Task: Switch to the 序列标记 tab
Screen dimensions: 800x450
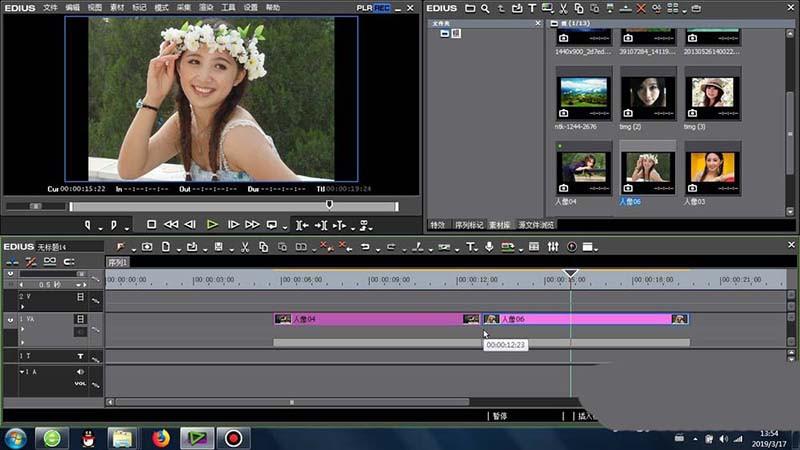Action: 469,225
